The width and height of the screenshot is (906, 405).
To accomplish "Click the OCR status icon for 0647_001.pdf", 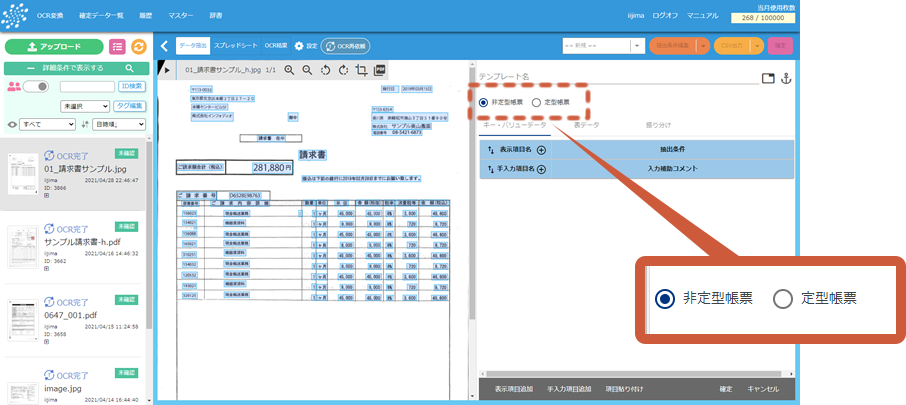I will [x=49, y=302].
